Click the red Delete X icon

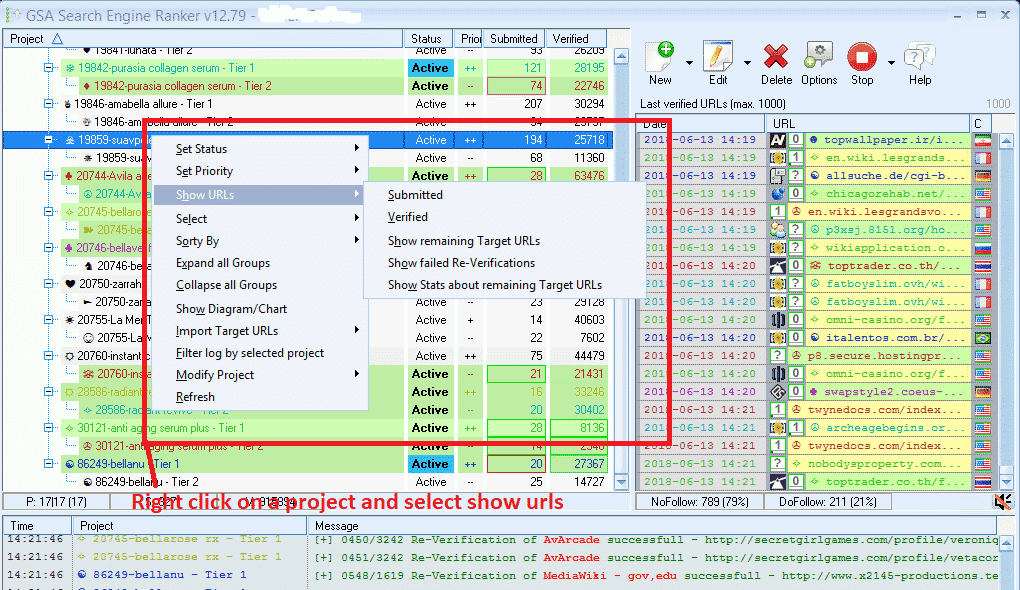pyautogui.click(x=775, y=57)
